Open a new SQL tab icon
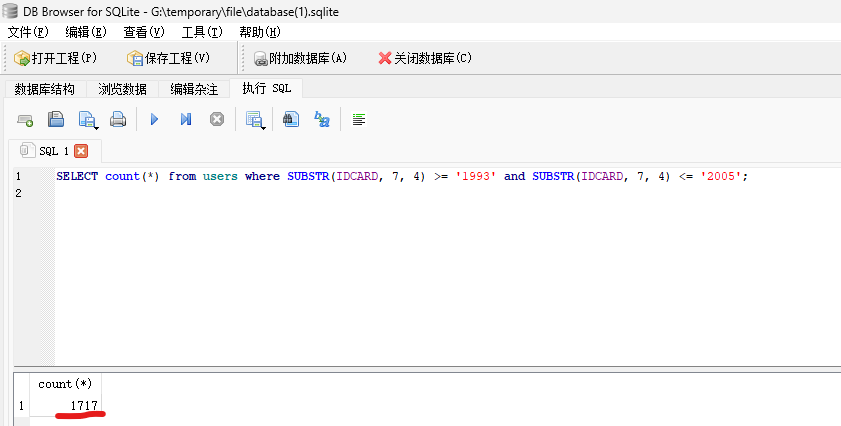The width and height of the screenshot is (841, 426). point(25,120)
